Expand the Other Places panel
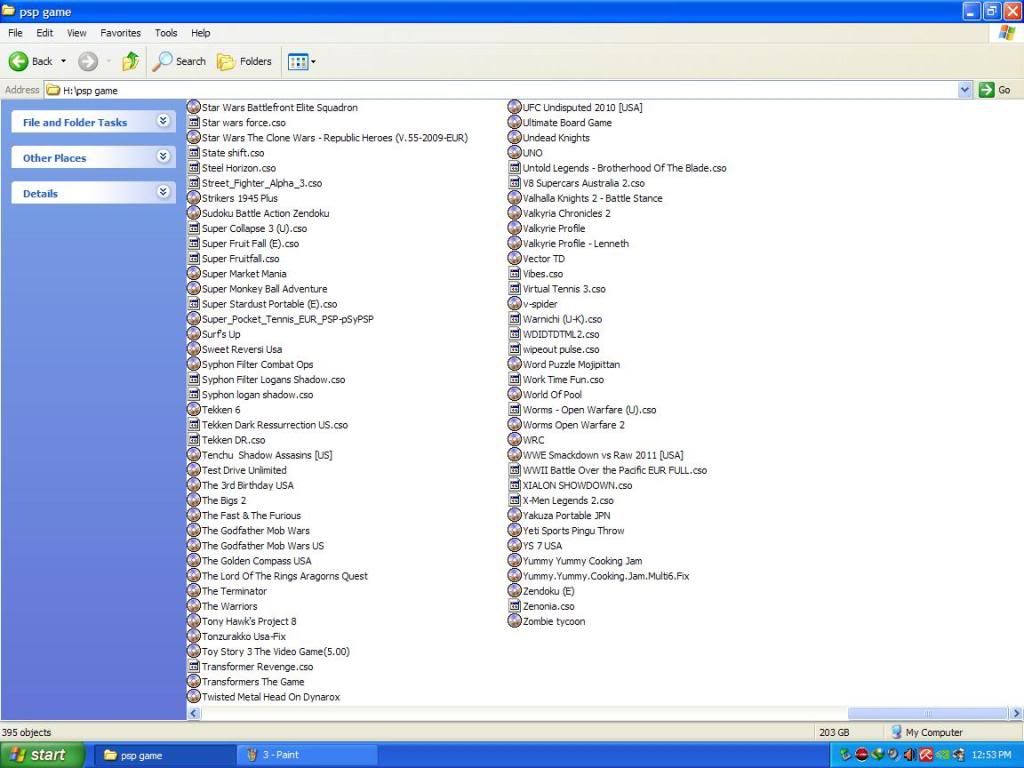 (x=163, y=157)
